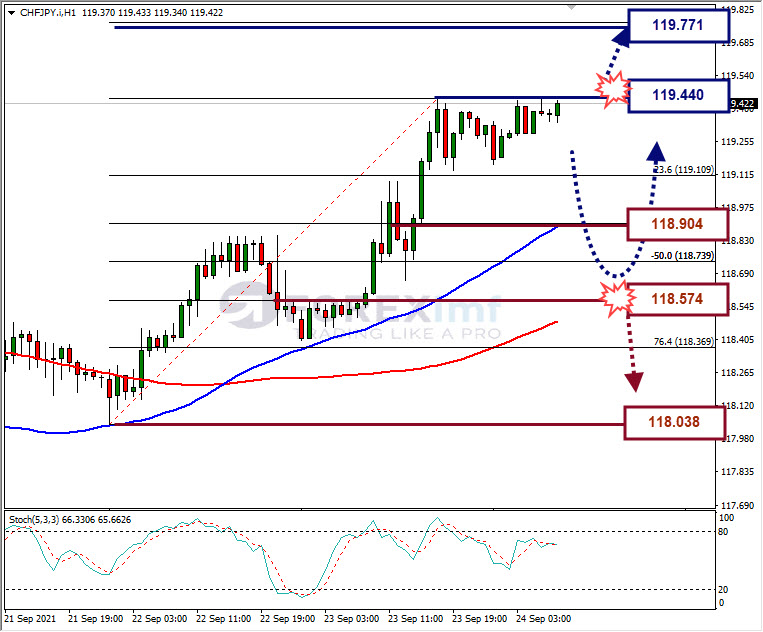Click the 76.4 (118.369) Fibonacci label
763x632 pixels.
(684, 342)
